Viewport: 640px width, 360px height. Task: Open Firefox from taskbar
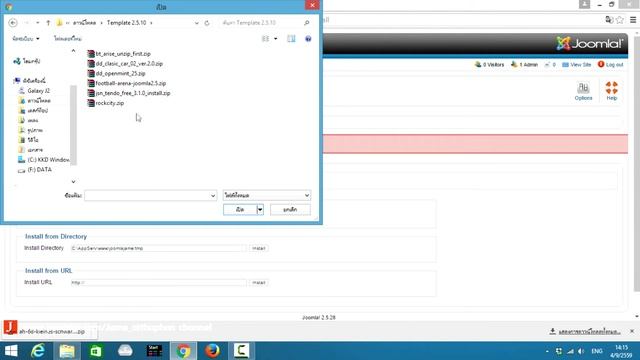(x=212, y=351)
